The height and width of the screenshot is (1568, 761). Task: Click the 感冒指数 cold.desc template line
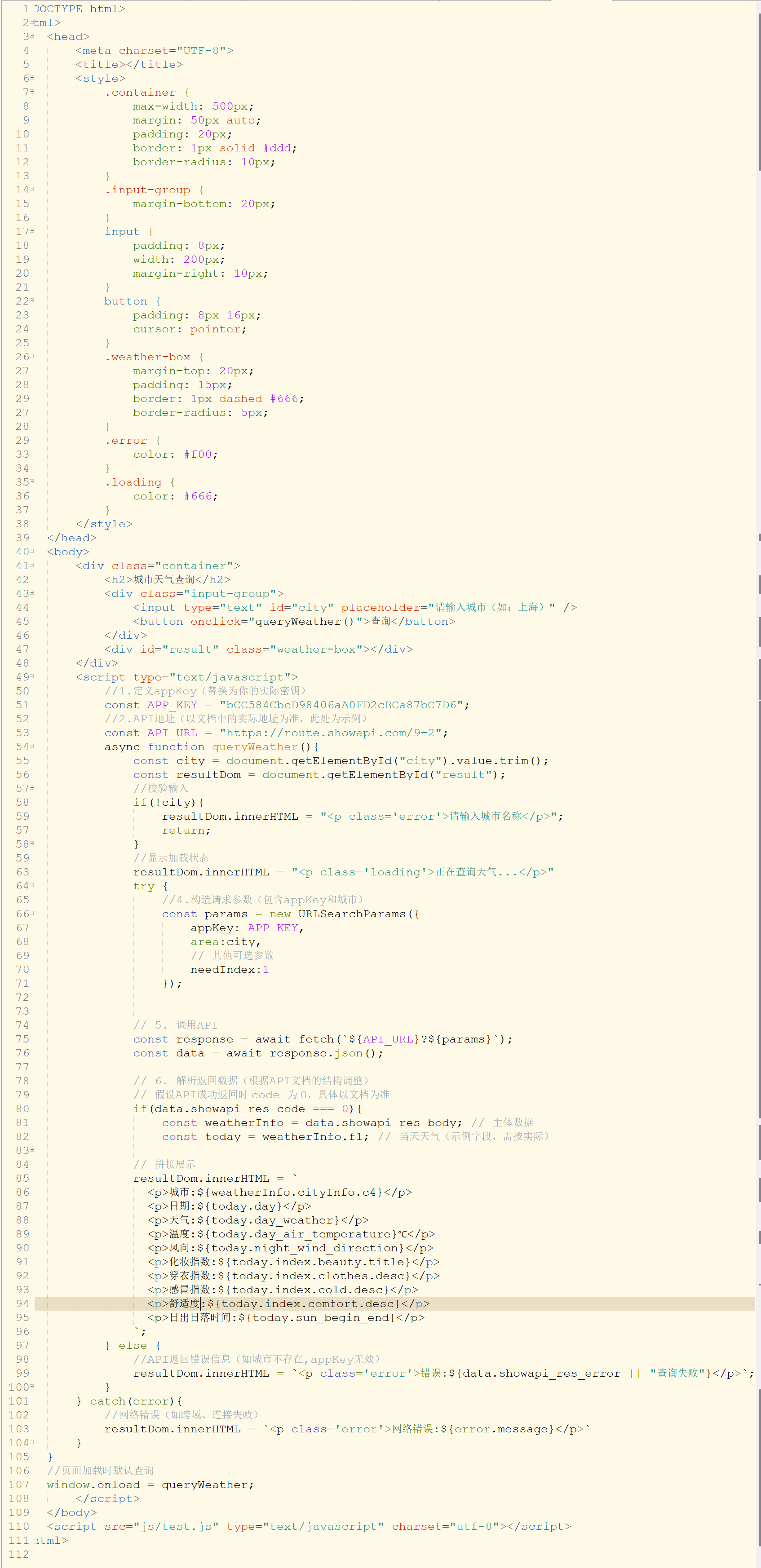coord(283,1290)
